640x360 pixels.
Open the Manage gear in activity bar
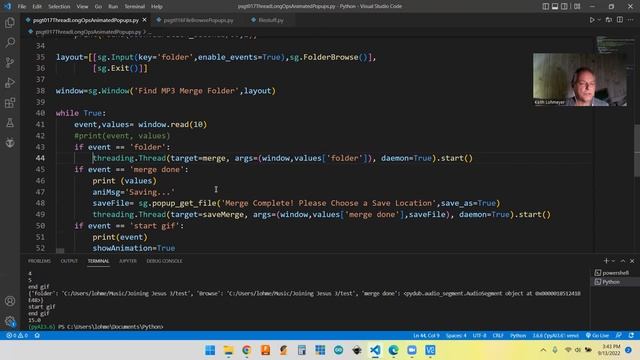[10, 321]
